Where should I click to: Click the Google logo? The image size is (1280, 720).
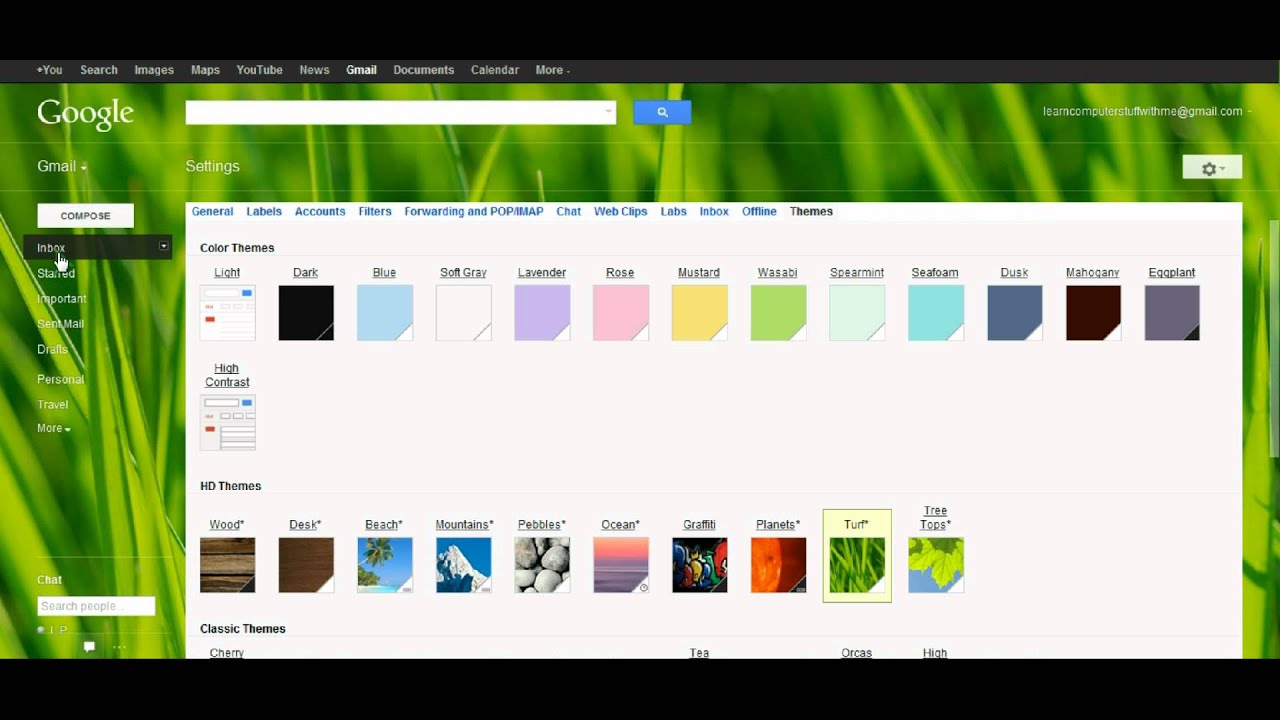click(x=85, y=113)
